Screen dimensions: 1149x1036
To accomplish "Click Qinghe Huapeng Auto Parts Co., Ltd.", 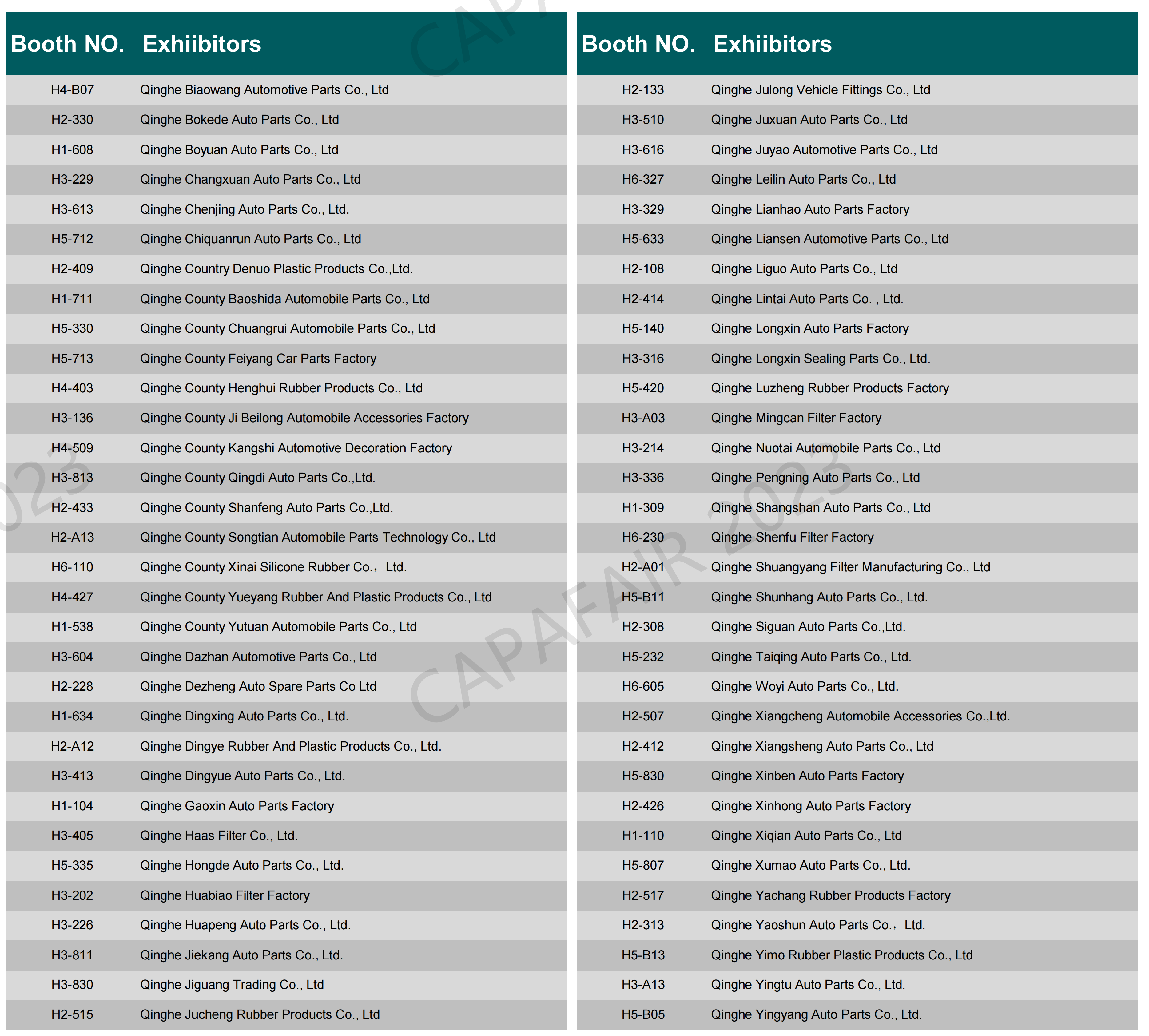I will point(245,925).
